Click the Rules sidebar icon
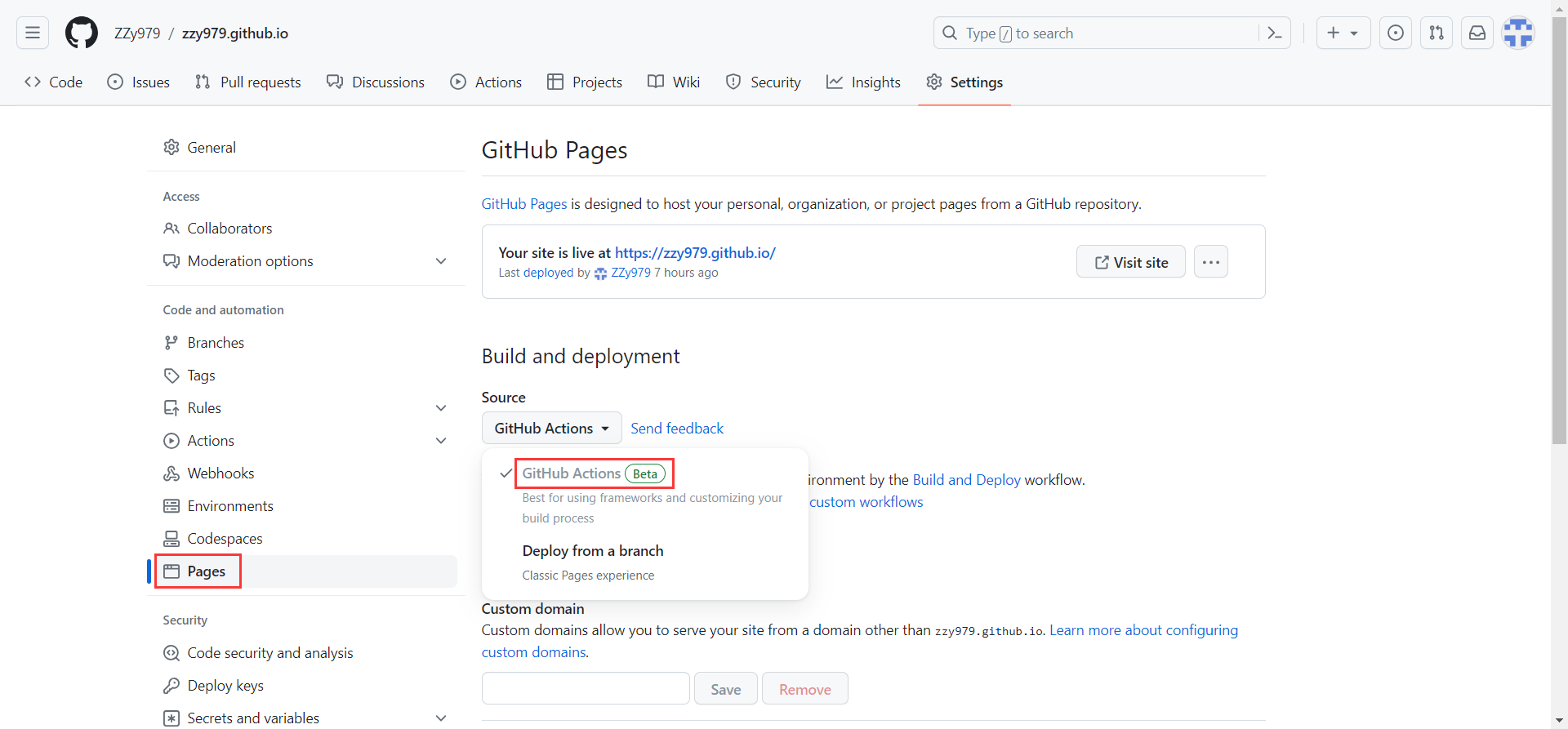This screenshot has height=729, width=1568. pos(171,408)
